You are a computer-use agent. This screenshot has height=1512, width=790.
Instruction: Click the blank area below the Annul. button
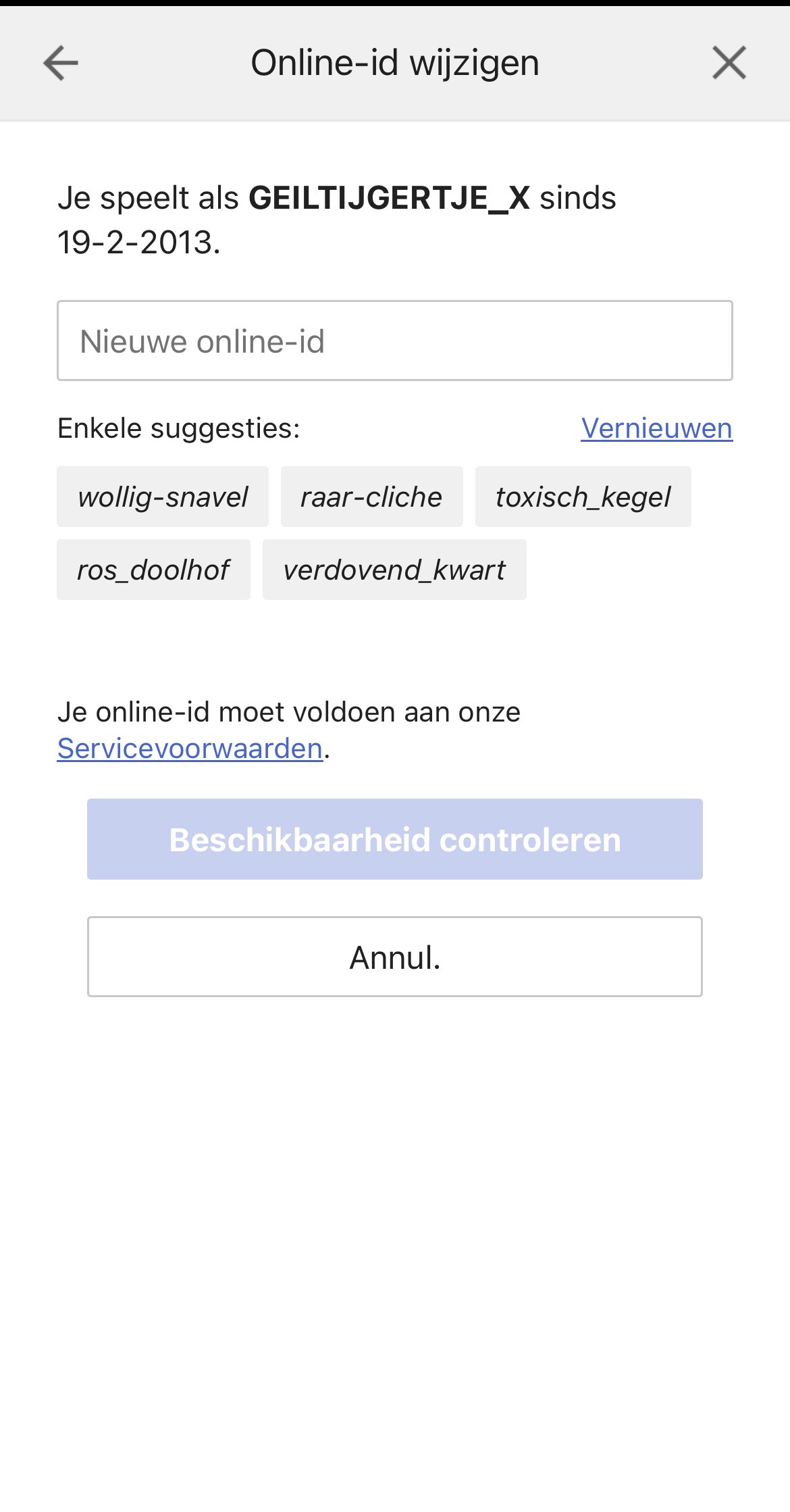tap(394, 1216)
